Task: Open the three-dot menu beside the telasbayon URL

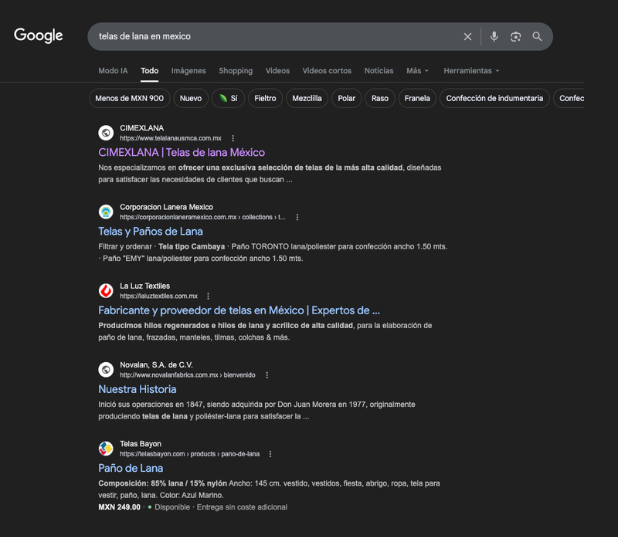Action: tap(270, 454)
